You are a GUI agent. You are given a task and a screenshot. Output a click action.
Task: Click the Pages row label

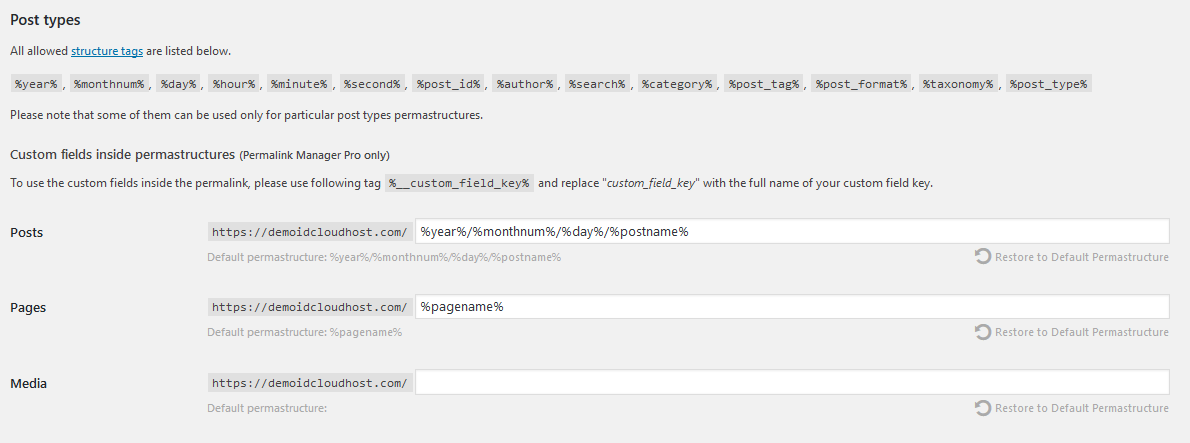[x=28, y=307]
